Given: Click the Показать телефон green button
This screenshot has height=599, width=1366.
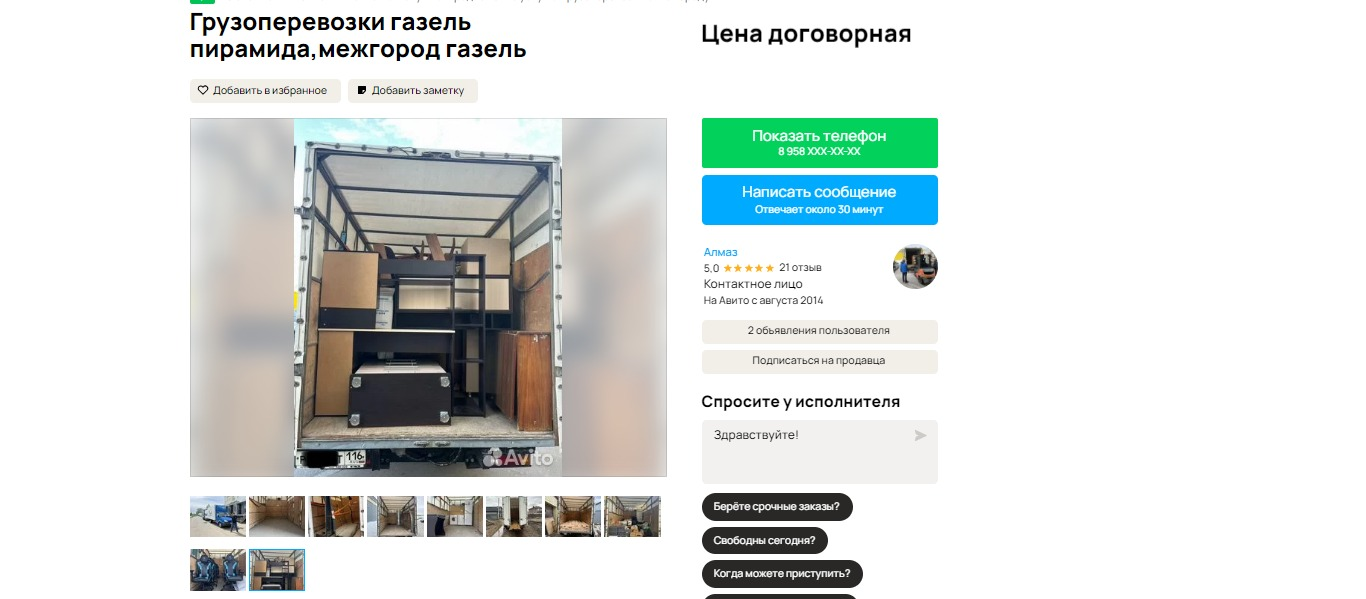Looking at the screenshot, I should 820,143.
